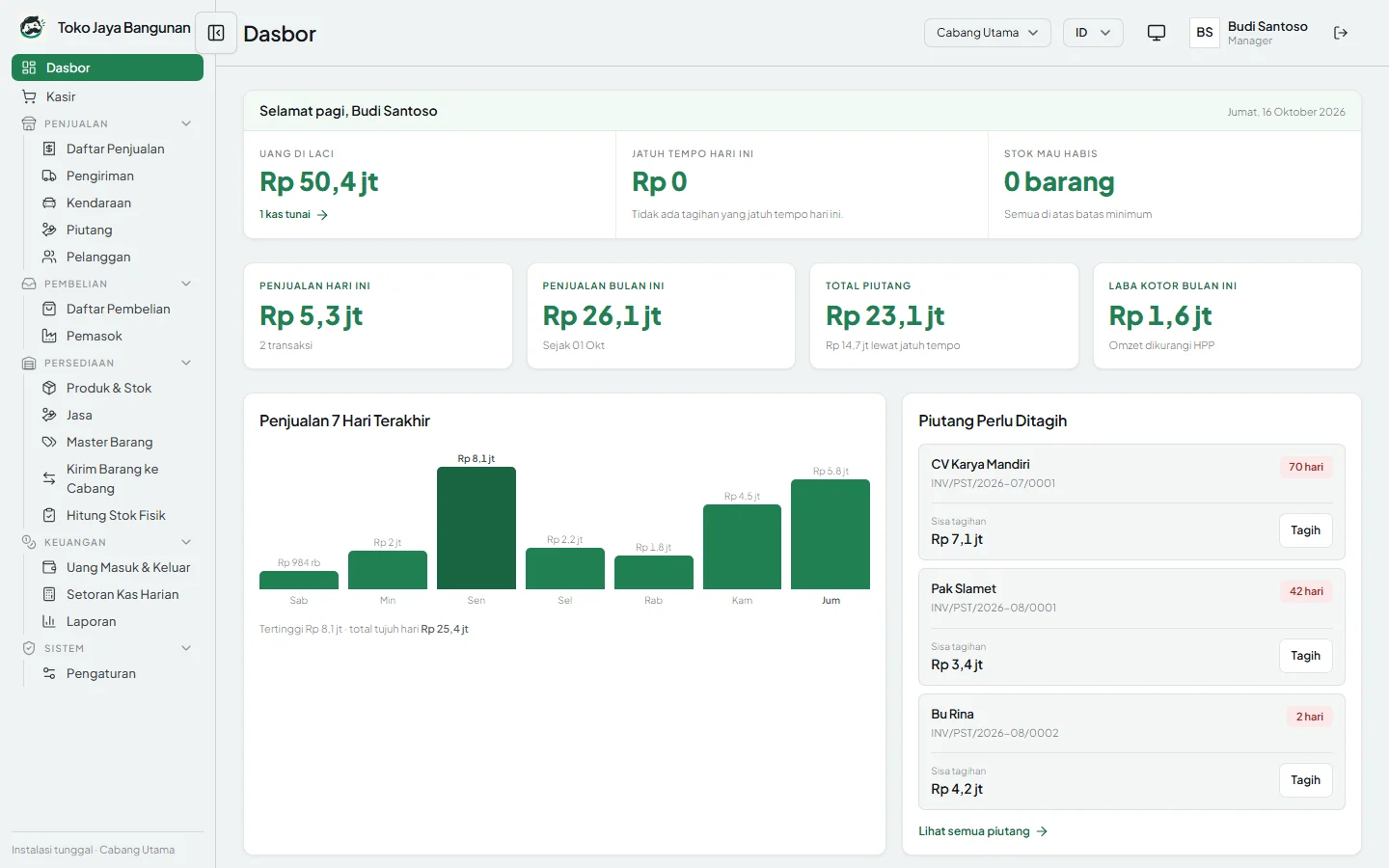Click the Laporan chart icon

(x=49, y=621)
